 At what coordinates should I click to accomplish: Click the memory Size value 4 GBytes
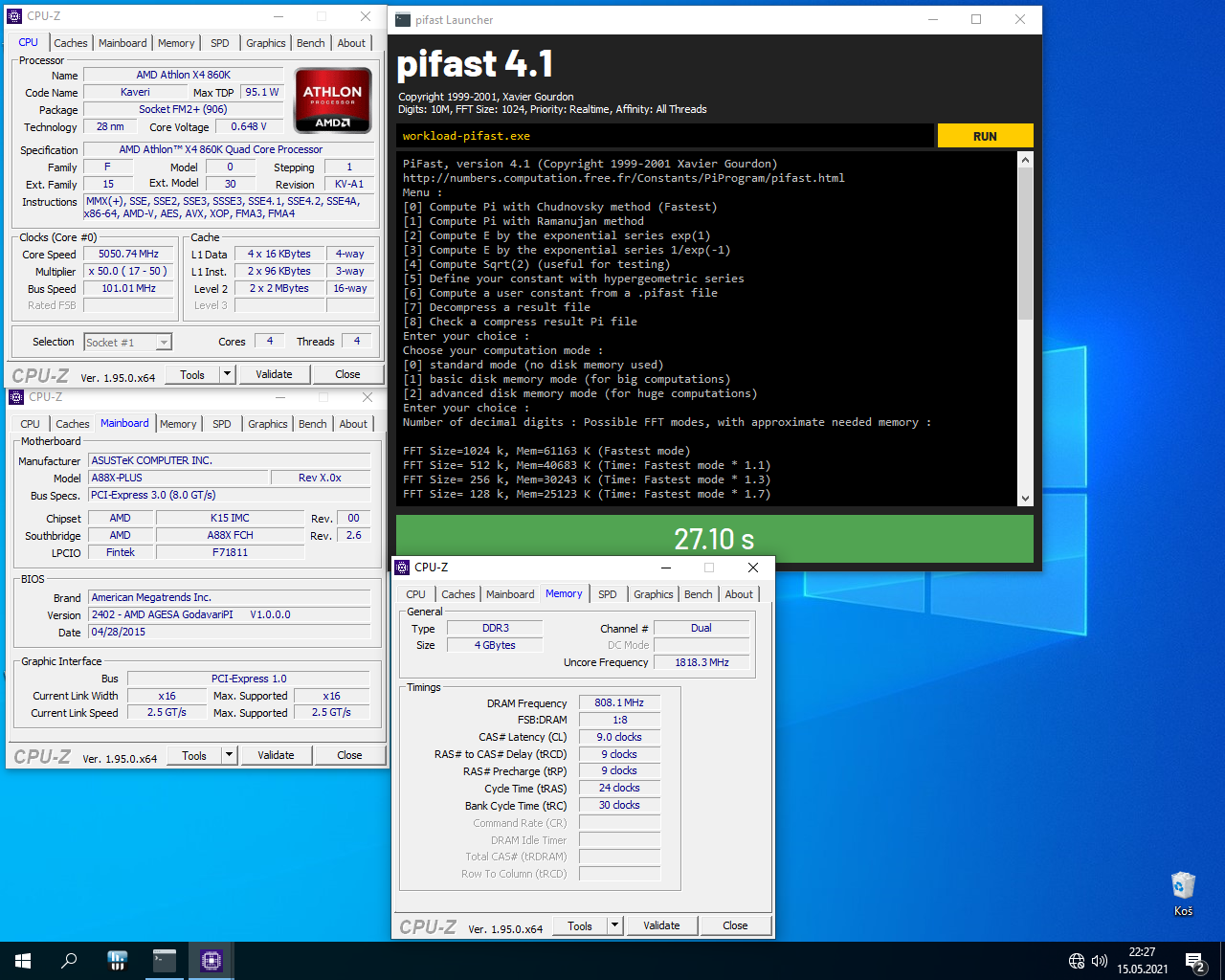(x=495, y=645)
